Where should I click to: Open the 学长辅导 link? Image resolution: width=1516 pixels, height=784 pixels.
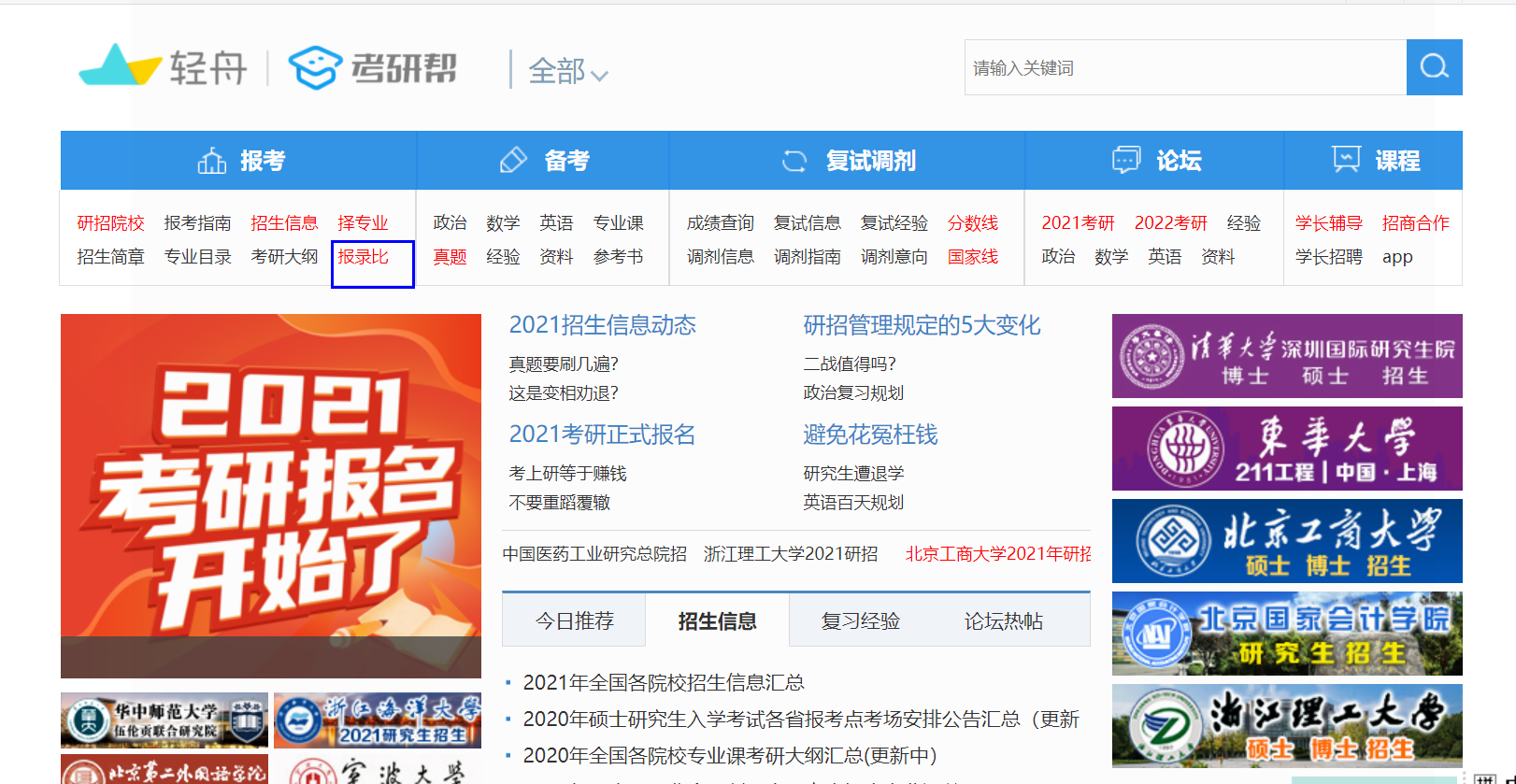(1328, 223)
